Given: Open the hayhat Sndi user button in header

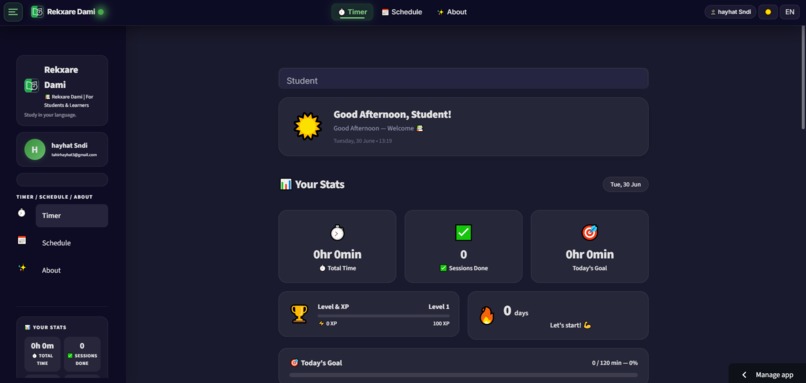Looking at the screenshot, I should (730, 12).
